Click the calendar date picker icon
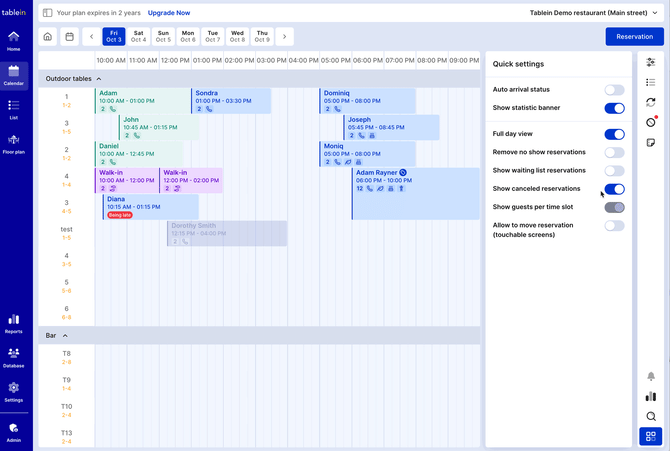This screenshot has height=451, width=670. point(69,37)
